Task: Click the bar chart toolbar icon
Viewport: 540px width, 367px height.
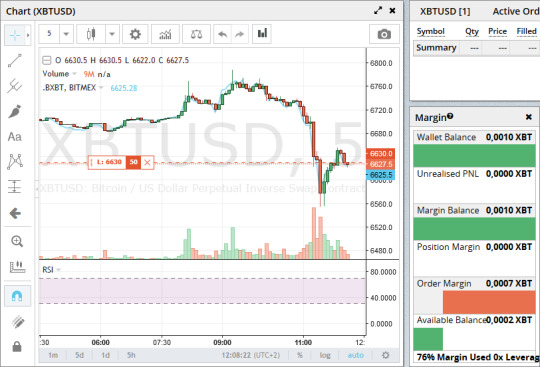Action: [262, 34]
